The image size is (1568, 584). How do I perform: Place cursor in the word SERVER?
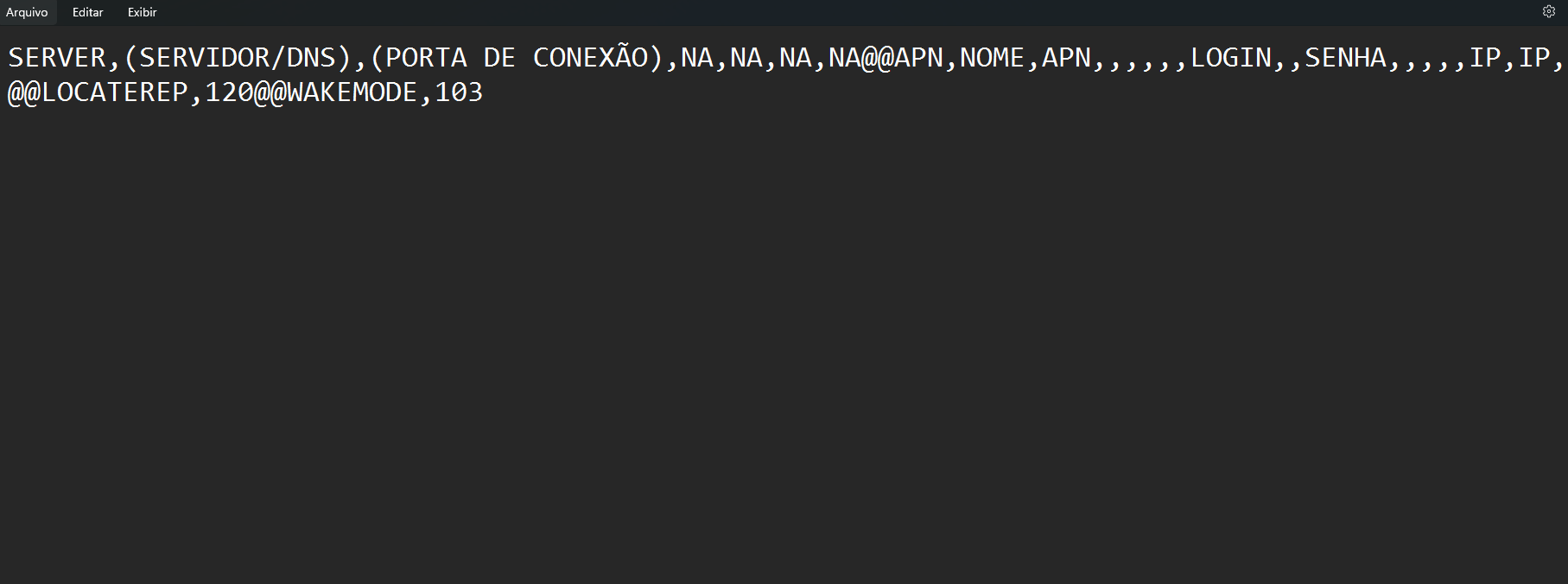(x=57, y=58)
